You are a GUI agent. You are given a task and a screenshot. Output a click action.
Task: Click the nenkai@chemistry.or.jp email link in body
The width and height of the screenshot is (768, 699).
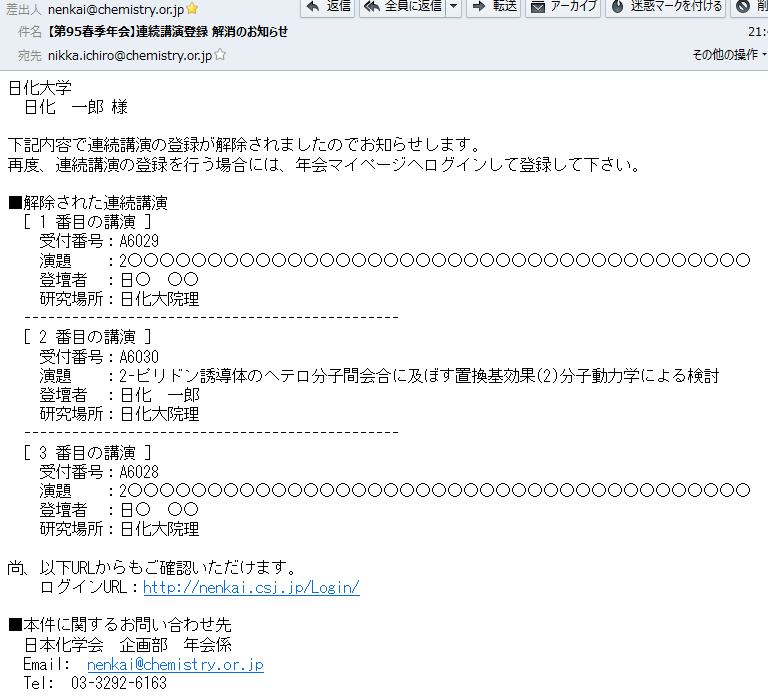175,664
